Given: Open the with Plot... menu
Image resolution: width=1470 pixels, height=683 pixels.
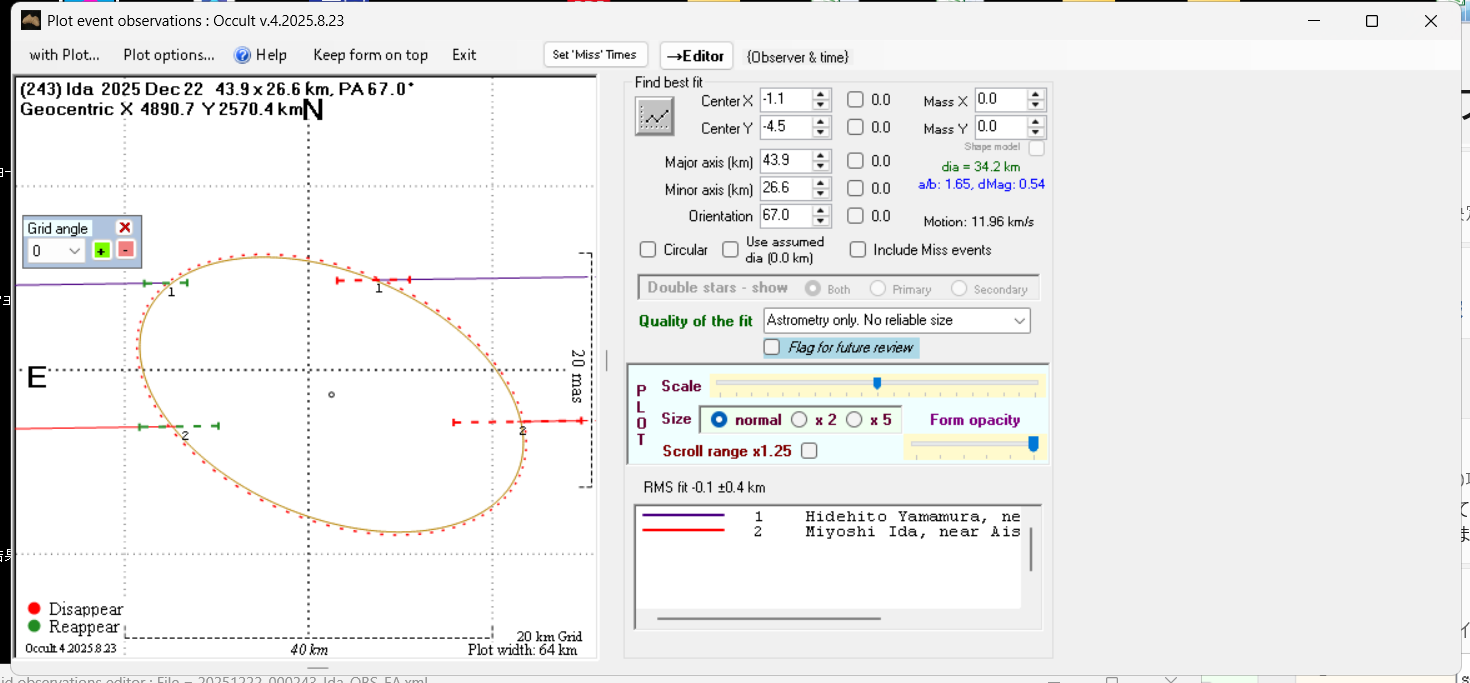Looking at the screenshot, I should [64, 55].
